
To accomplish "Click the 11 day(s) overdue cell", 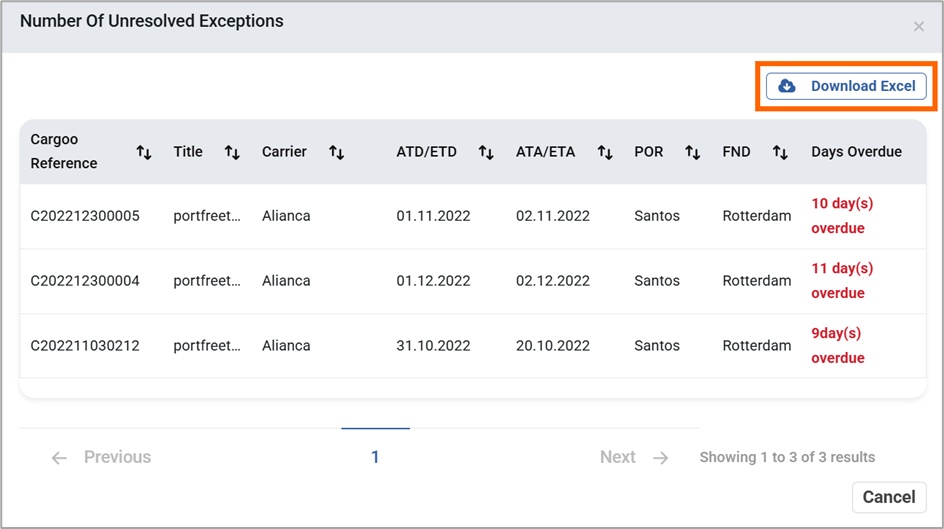I will (x=842, y=281).
